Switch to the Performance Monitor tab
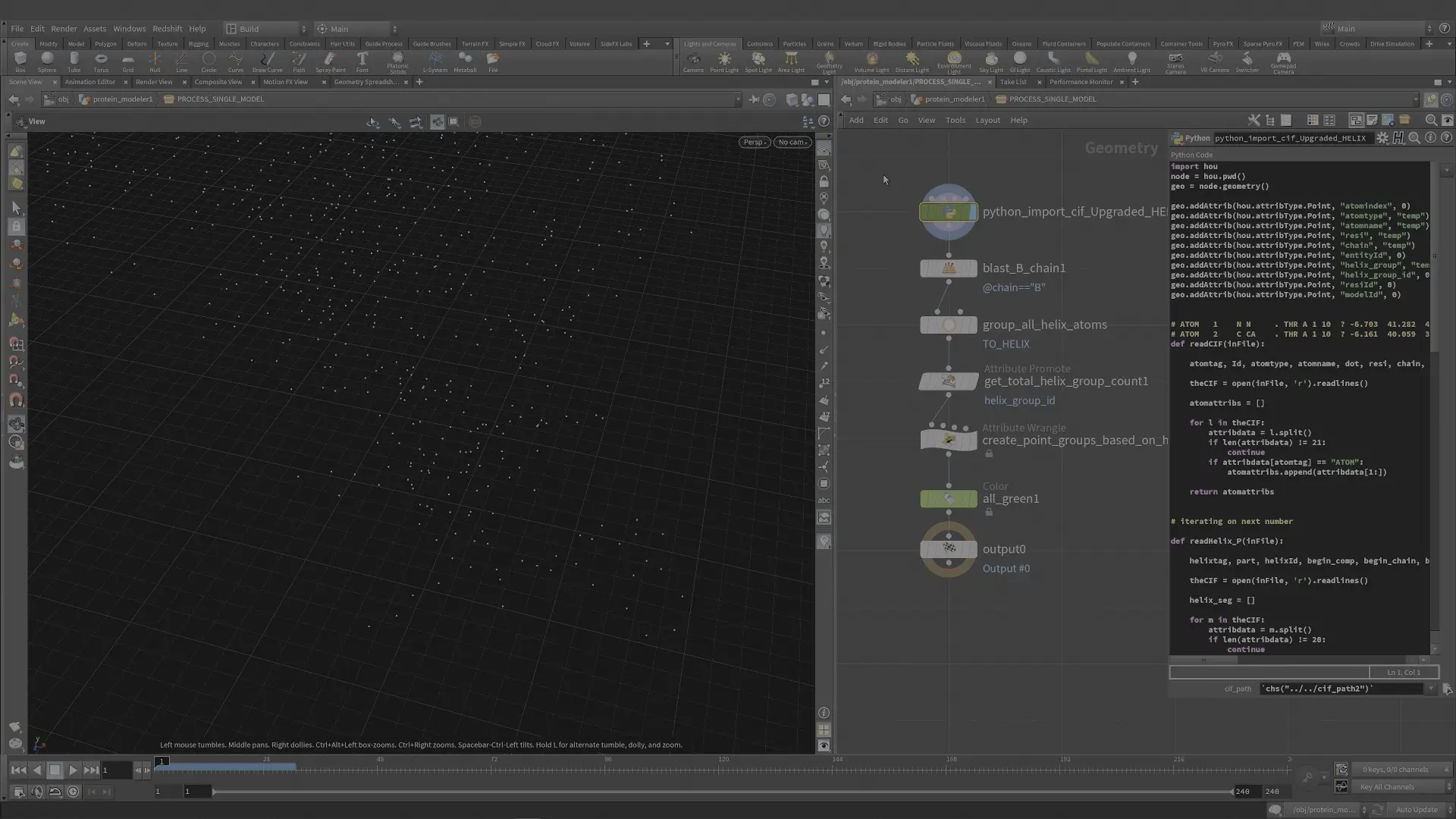The width and height of the screenshot is (1456, 819). [1081, 82]
